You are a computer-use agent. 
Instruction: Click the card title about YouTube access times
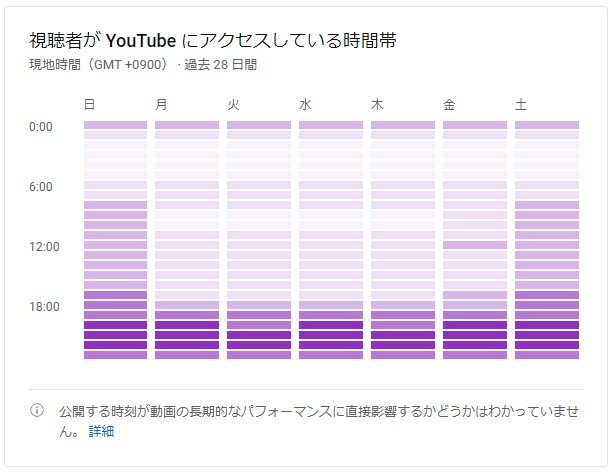tap(215, 41)
